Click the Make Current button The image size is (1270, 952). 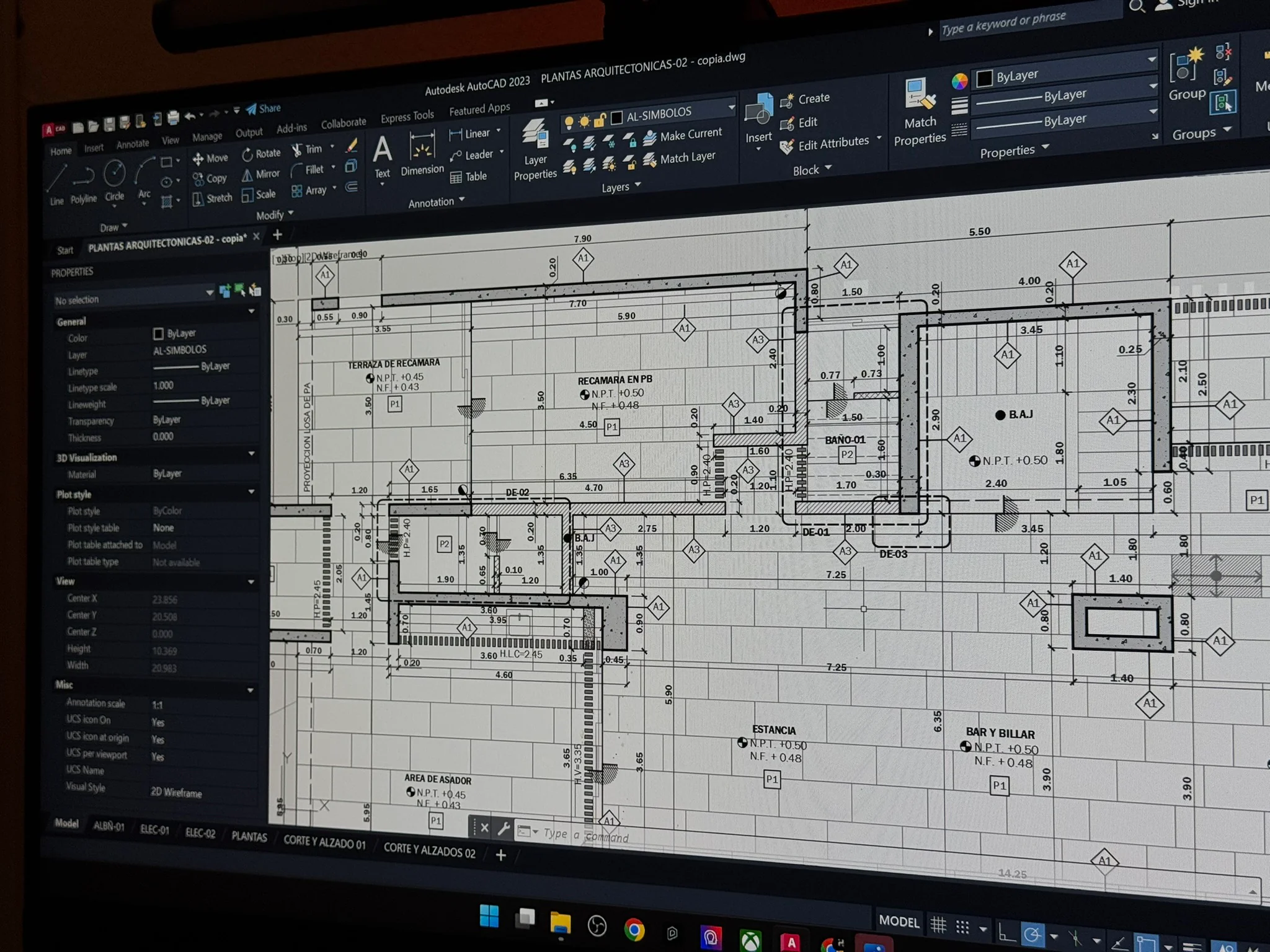[683, 135]
